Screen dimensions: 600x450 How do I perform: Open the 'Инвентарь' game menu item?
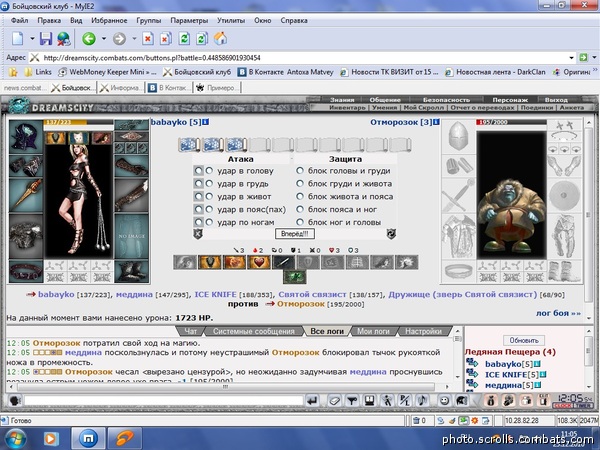pyautogui.click(x=347, y=108)
